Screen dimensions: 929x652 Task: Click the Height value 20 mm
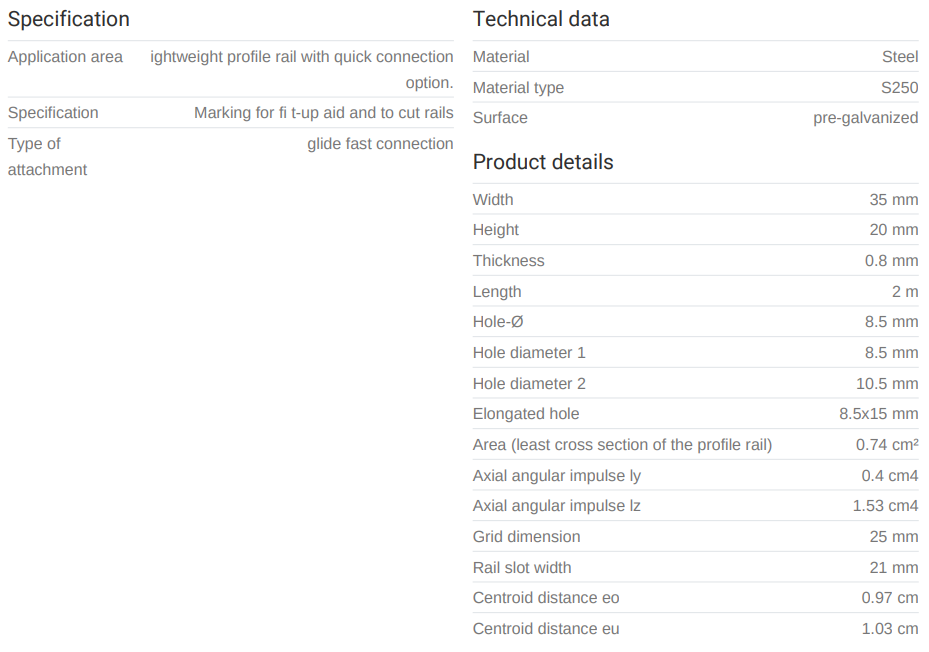[893, 230]
